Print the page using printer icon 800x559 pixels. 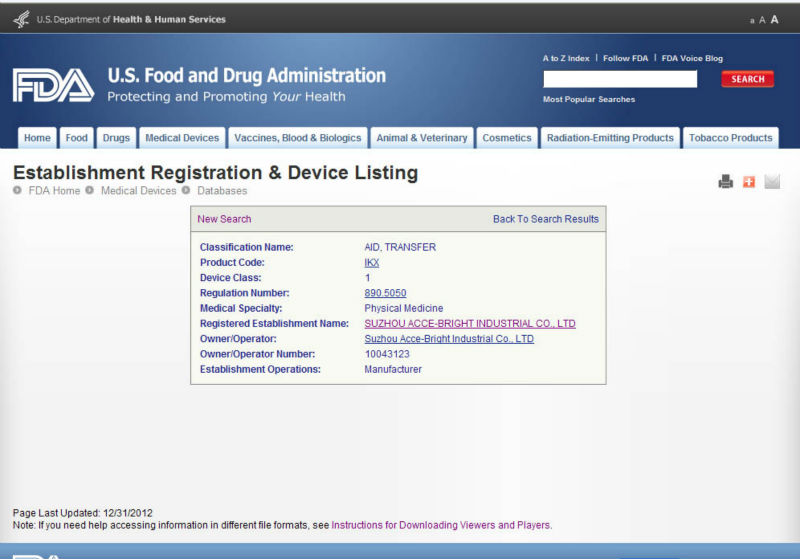pyautogui.click(x=726, y=182)
